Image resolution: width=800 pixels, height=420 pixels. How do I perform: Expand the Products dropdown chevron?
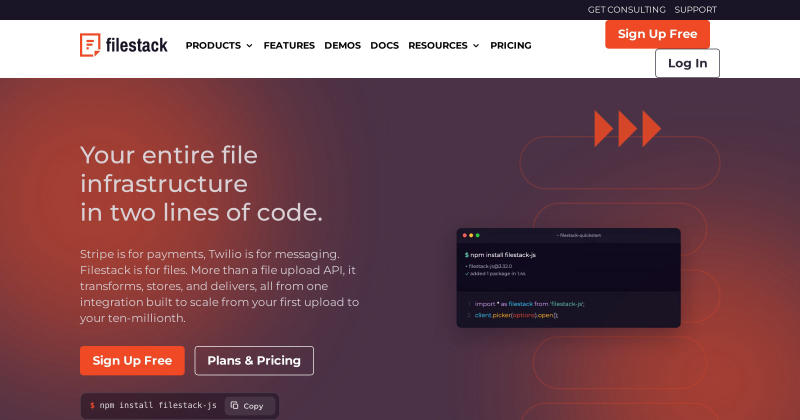pos(249,46)
